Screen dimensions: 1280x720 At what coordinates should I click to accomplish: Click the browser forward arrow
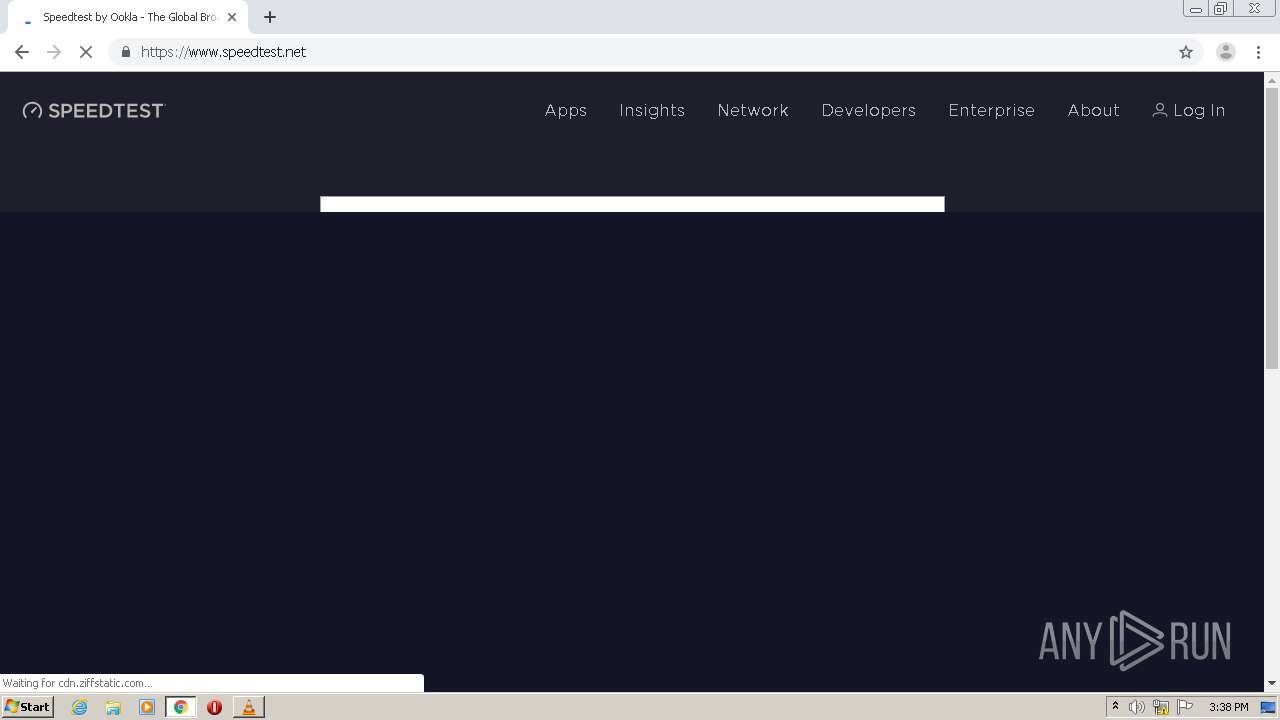click(x=54, y=52)
